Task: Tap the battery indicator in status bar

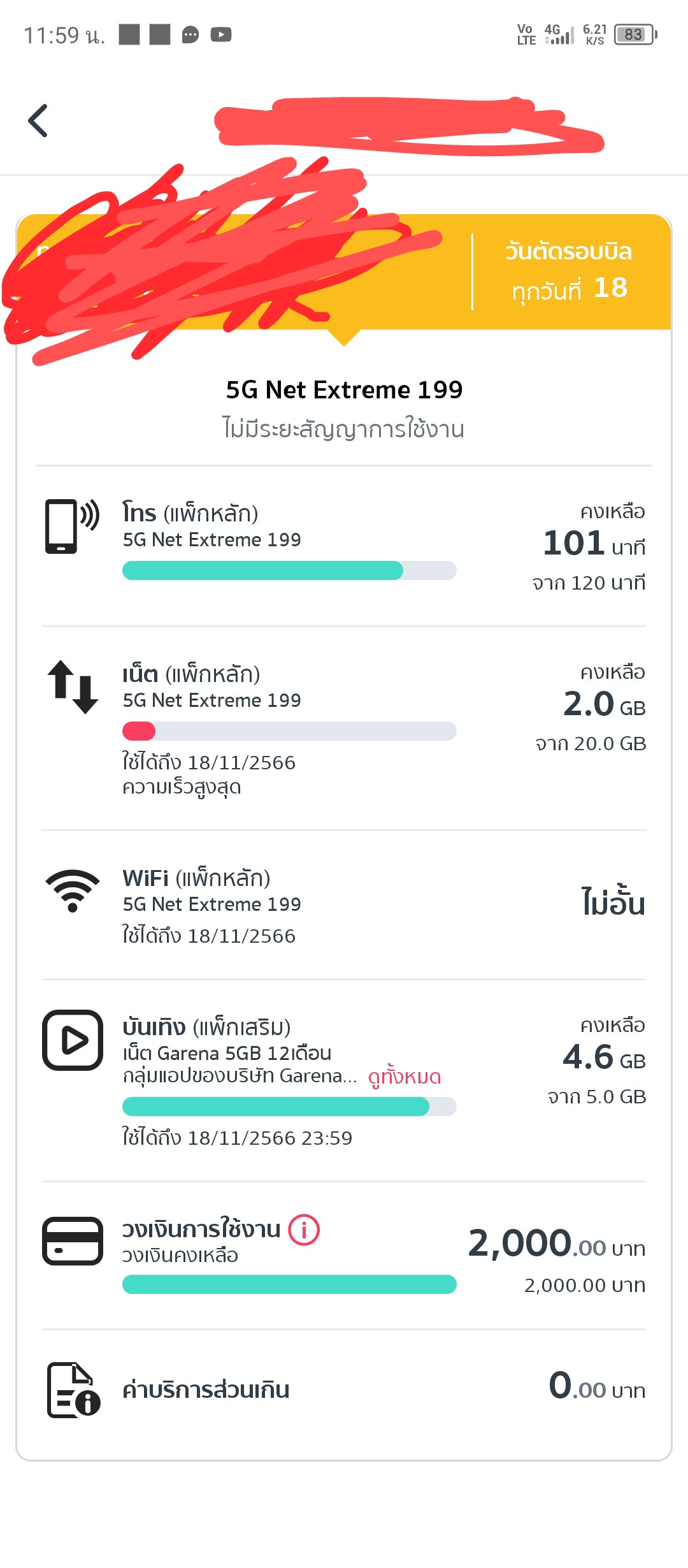Action: tap(634, 34)
